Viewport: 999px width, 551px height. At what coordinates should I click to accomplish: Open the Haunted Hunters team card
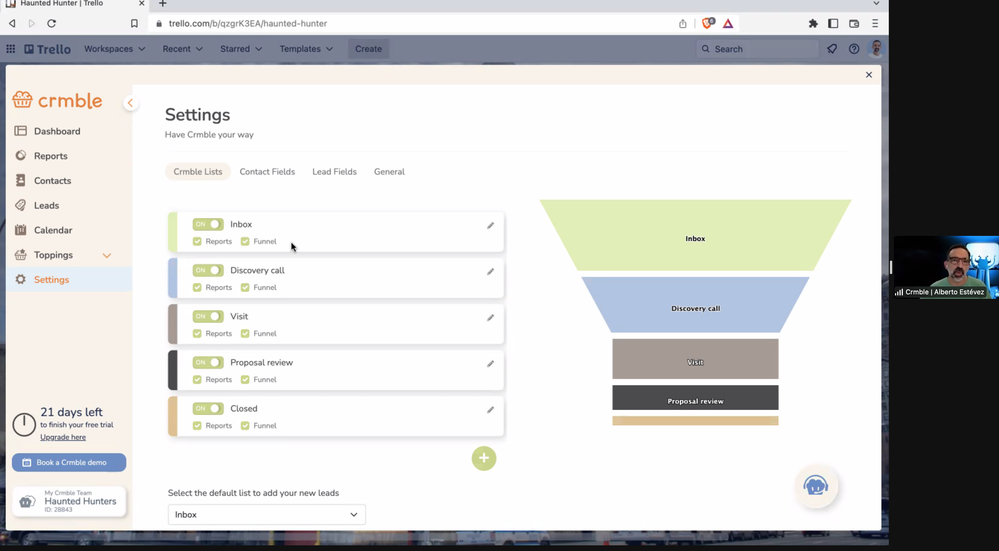click(x=69, y=502)
